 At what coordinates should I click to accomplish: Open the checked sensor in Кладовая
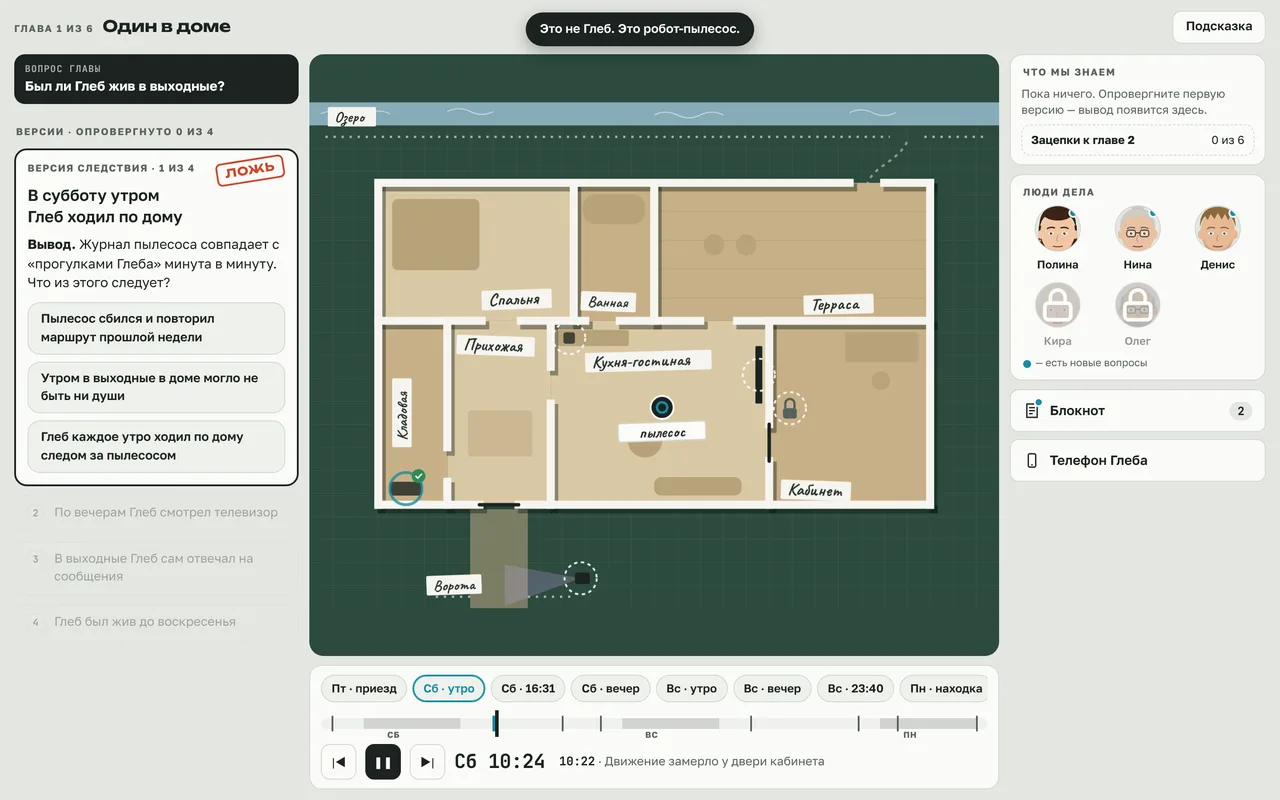point(406,487)
